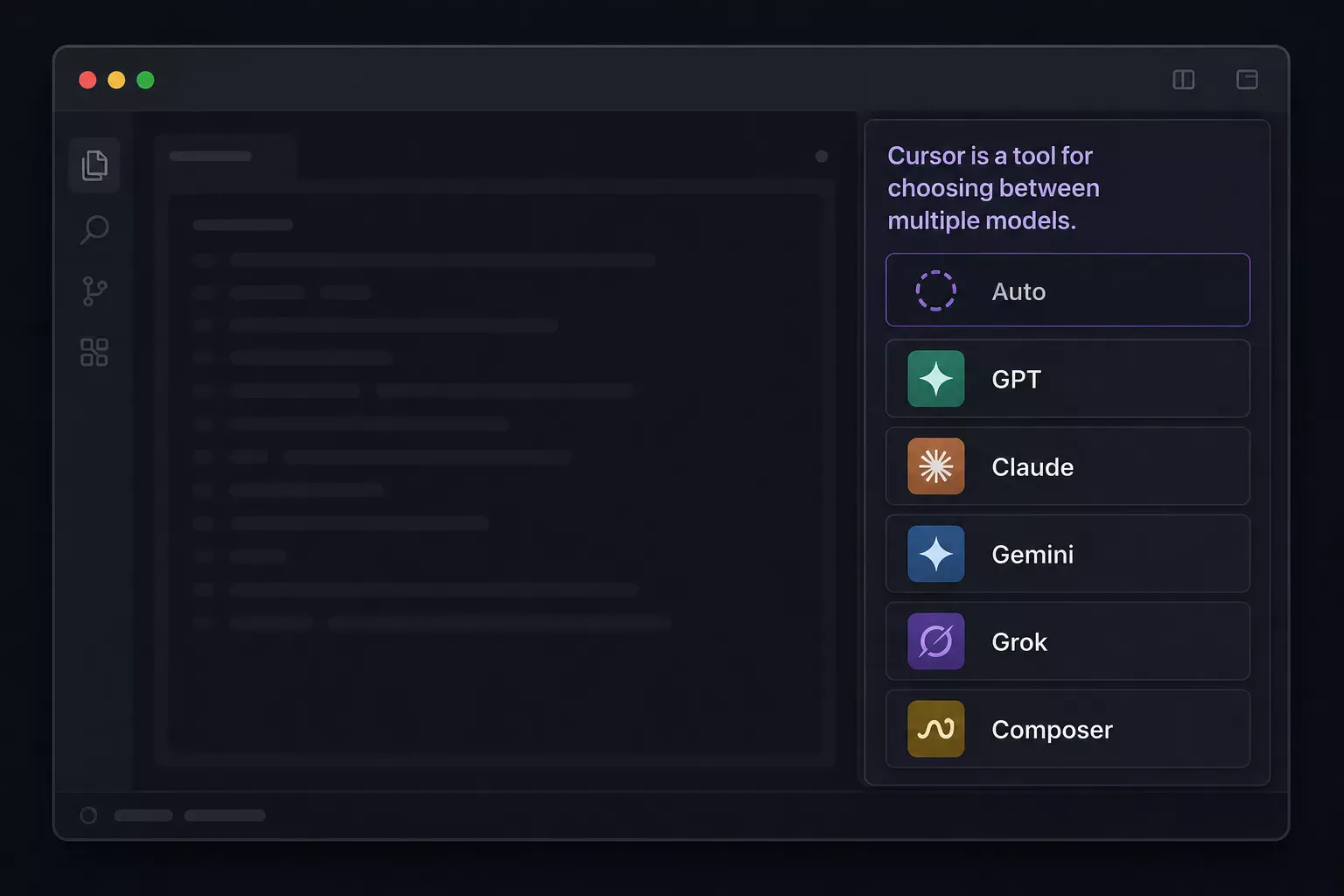Image resolution: width=1344 pixels, height=896 pixels.
Task: Click the purple Grok icon
Action: [x=935, y=641]
